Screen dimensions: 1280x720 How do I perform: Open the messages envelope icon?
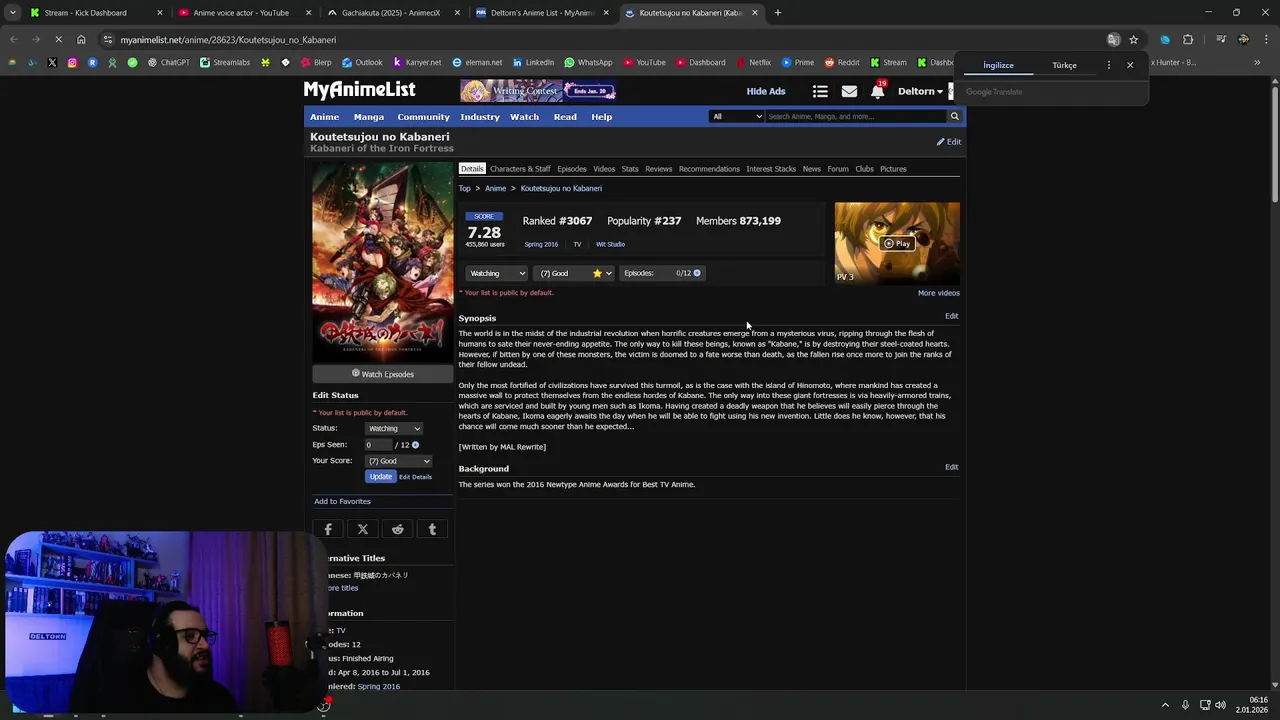(849, 91)
